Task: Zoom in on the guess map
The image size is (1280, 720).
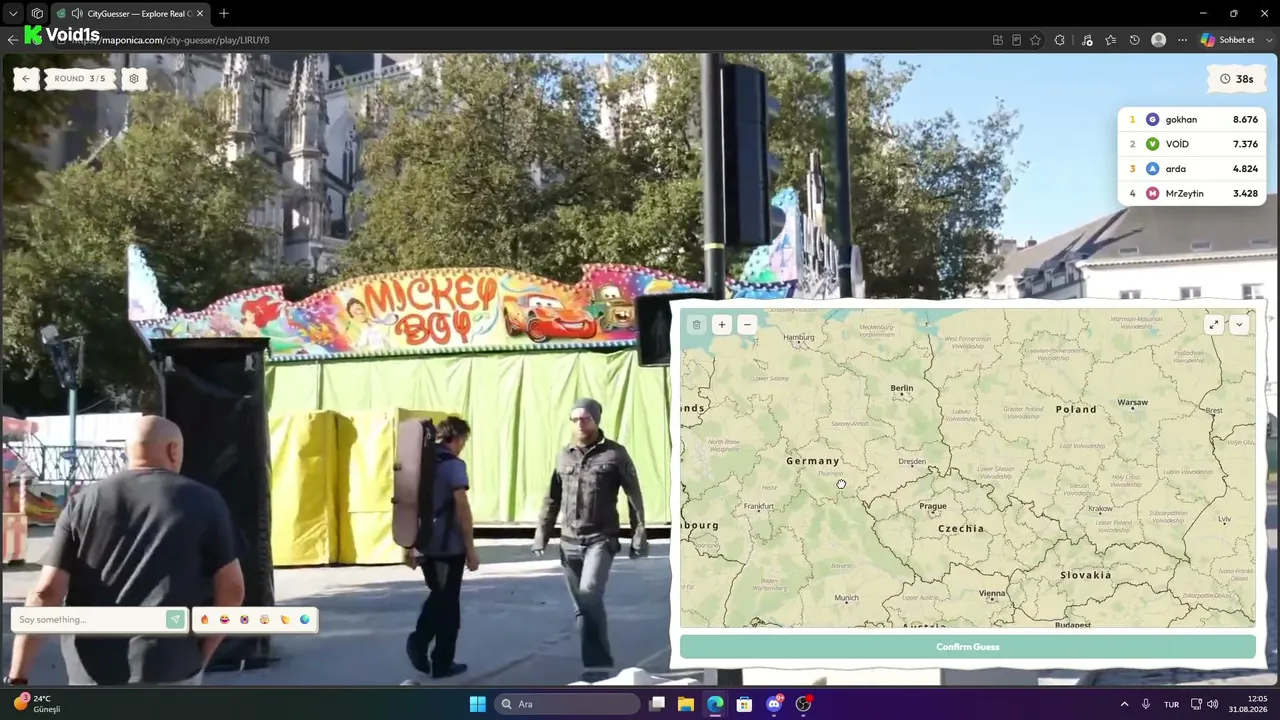Action: [722, 324]
